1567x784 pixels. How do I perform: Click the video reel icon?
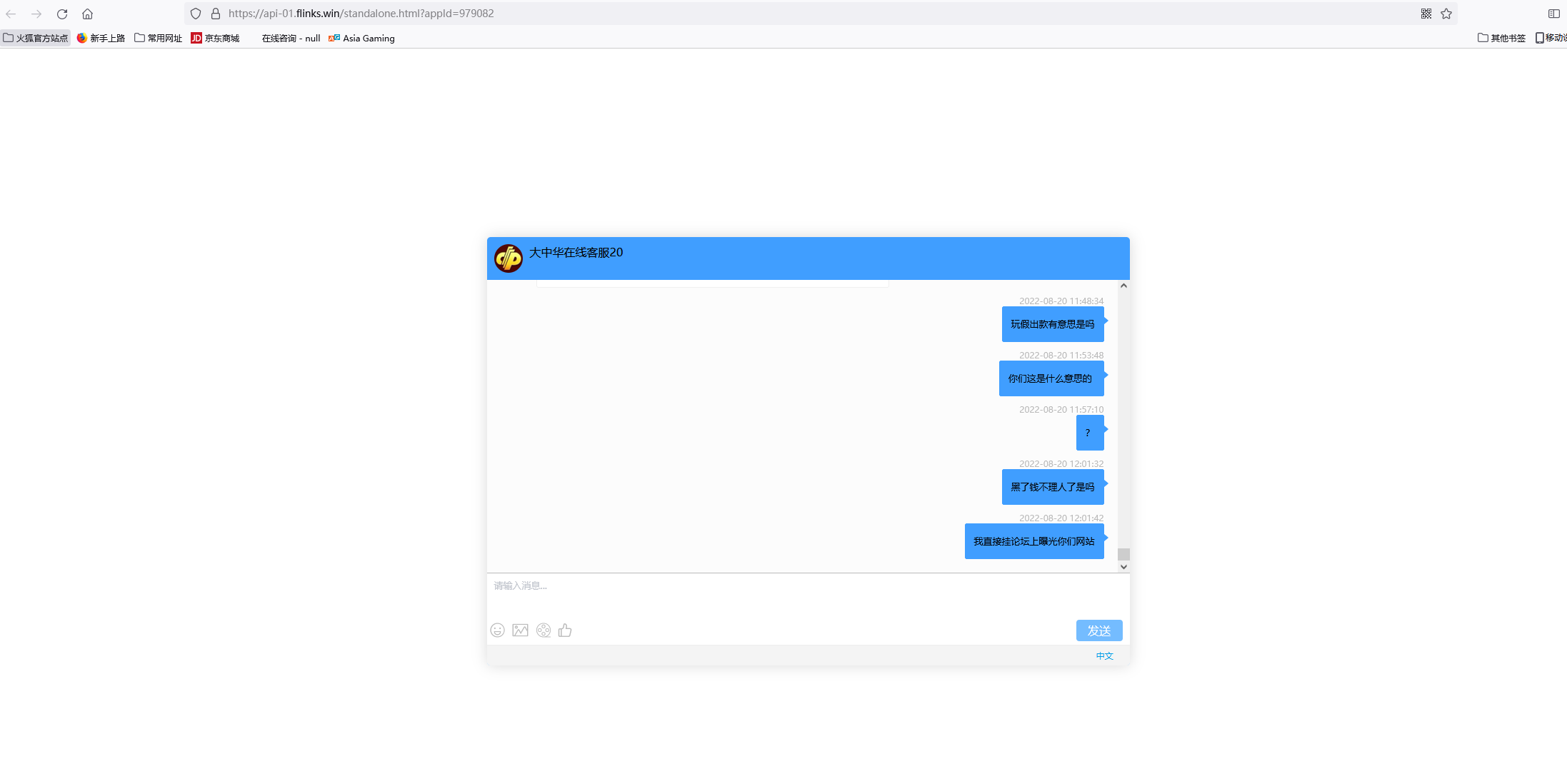(x=544, y=630)
